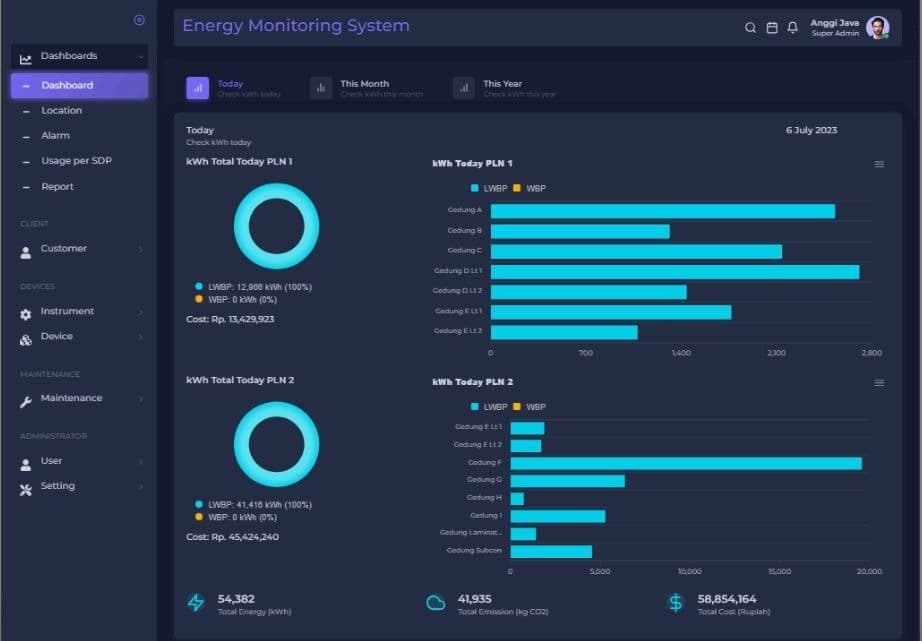Image resolution: width=922 pixels, height=641 pixels.
Task: Open the Report sidebar item
Action: click(x=57, y=186)
